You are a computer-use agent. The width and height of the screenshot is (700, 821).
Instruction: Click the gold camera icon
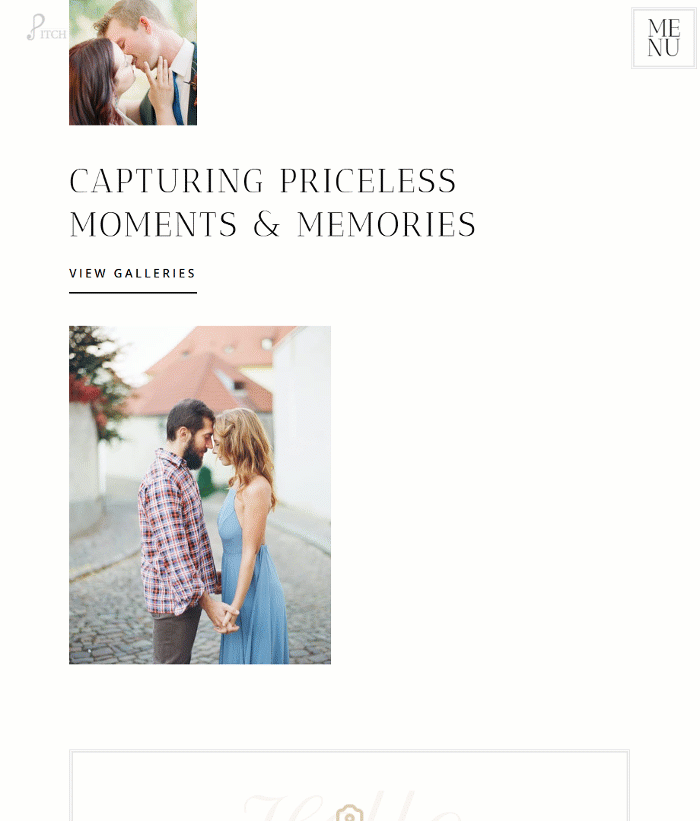pyautogui.click(x=349, y=813)
